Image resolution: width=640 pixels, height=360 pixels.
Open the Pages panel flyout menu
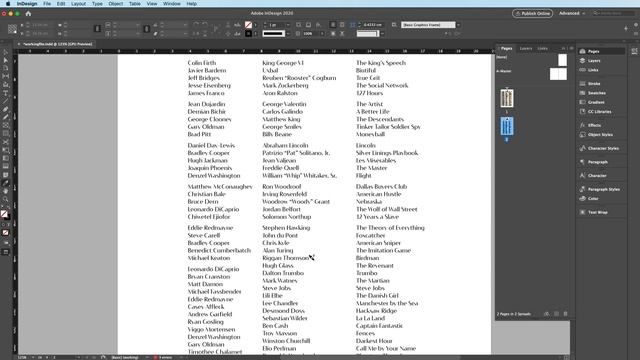[571, 48]
